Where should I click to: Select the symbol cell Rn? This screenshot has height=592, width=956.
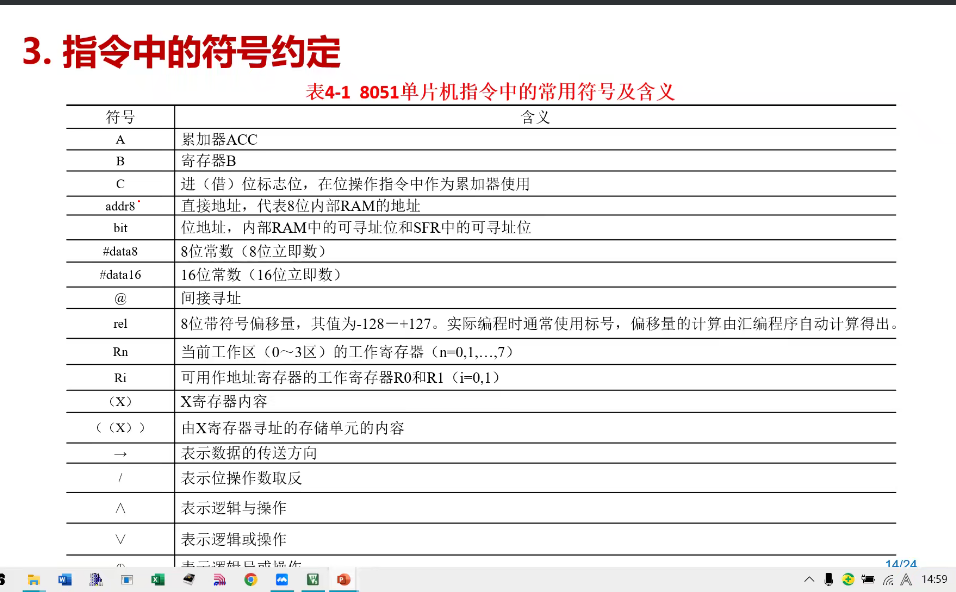120,352
